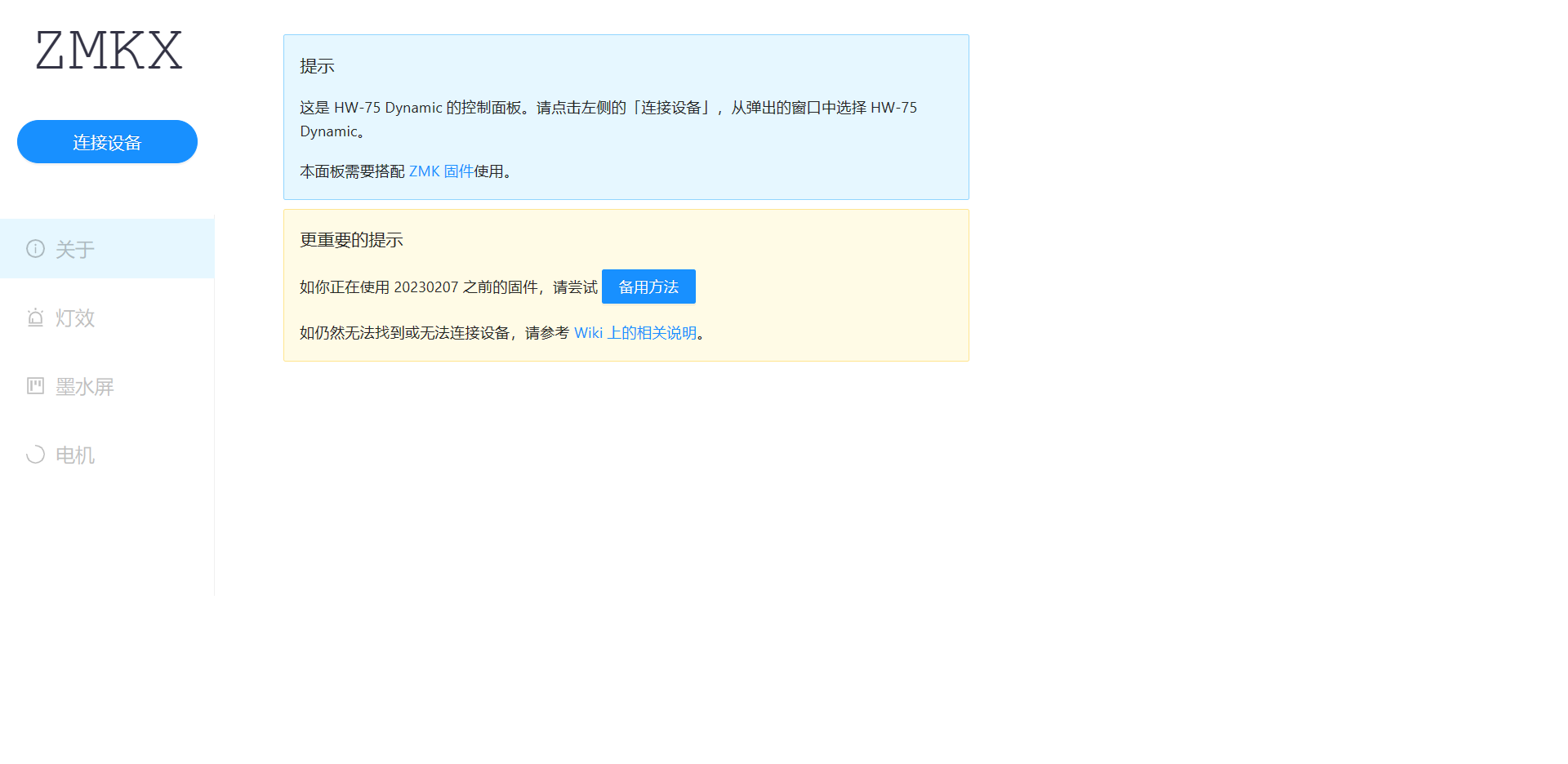Viewport: 1568px width, 764px height.
Task: Open the 电机 motor menu item
Action: tap(107, 455)
